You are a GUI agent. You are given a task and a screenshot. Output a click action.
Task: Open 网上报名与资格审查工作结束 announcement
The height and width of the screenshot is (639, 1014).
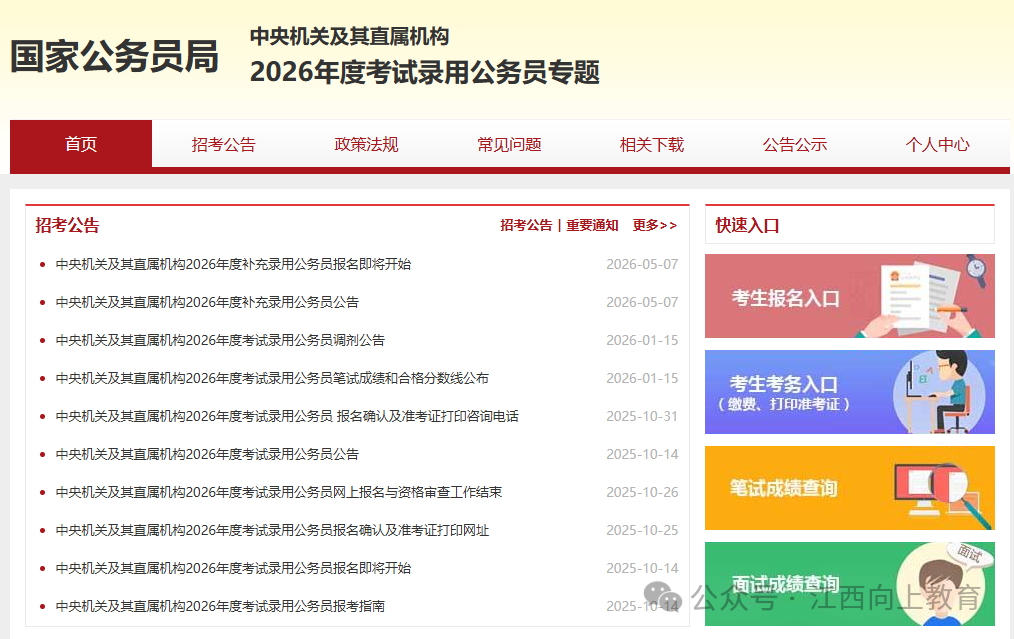tap(279, 492)
